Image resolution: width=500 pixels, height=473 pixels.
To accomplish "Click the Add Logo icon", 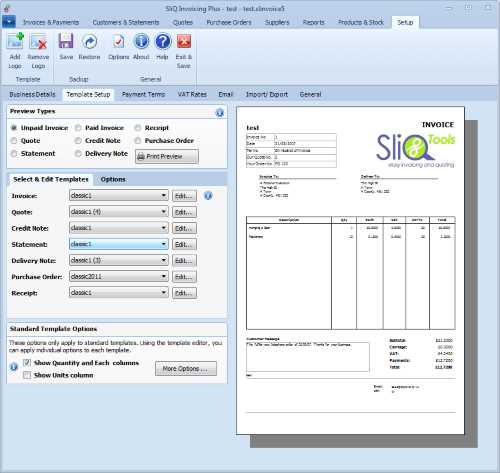I will [x=15, y=42].
